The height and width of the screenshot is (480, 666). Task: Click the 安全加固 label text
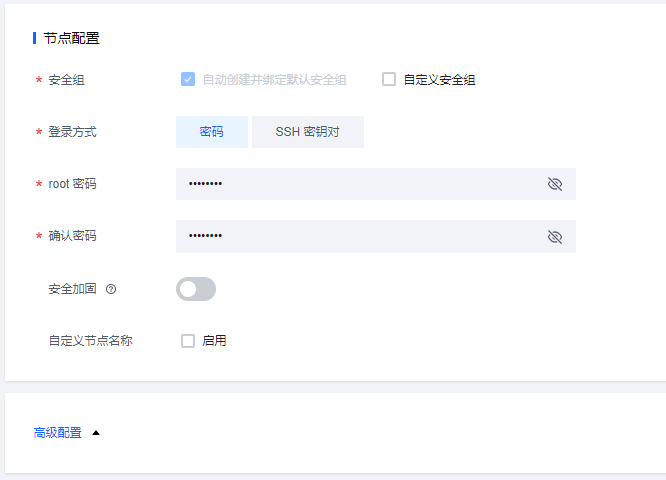click(72, 289)
